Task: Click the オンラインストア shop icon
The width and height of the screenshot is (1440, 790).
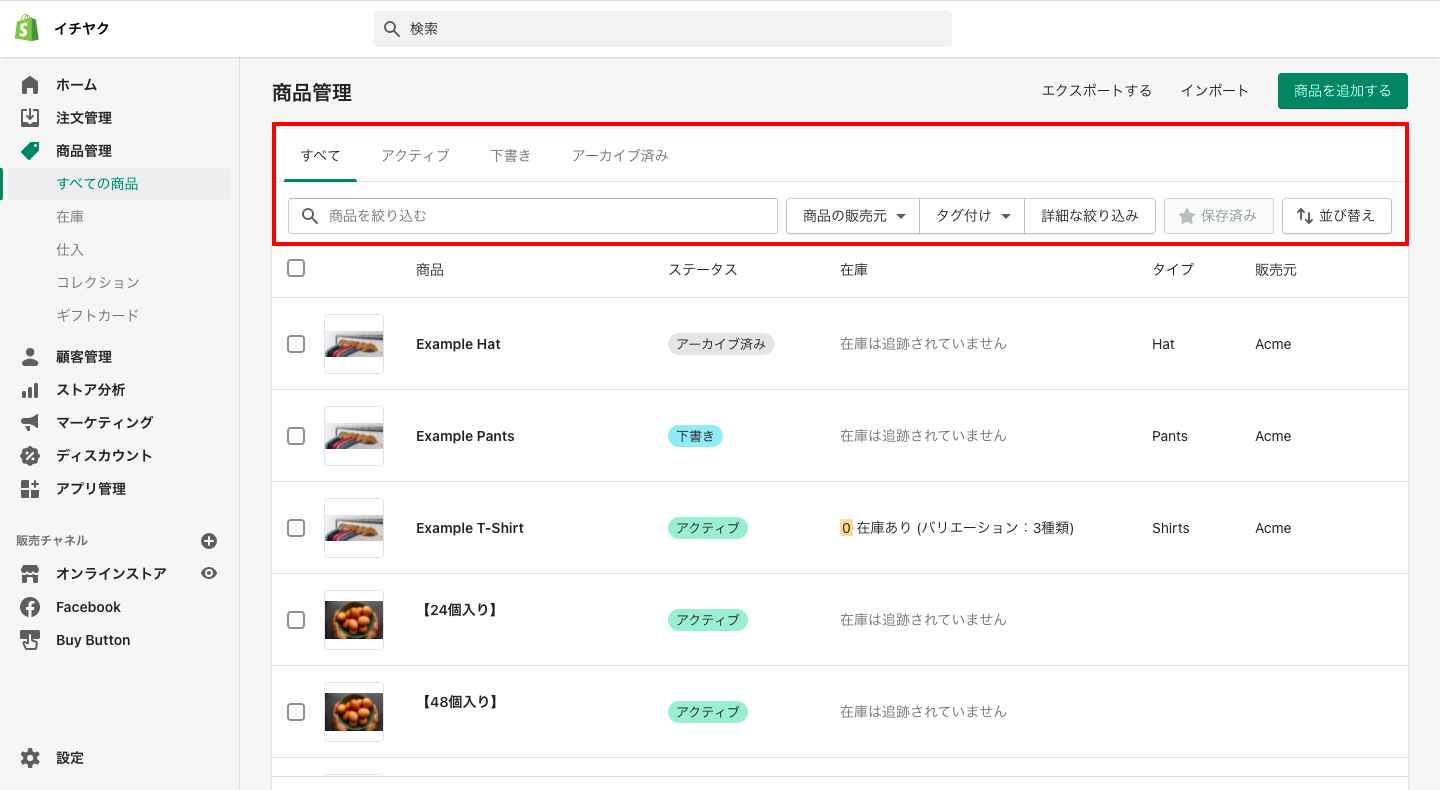Action: click(x=30, y=574)
